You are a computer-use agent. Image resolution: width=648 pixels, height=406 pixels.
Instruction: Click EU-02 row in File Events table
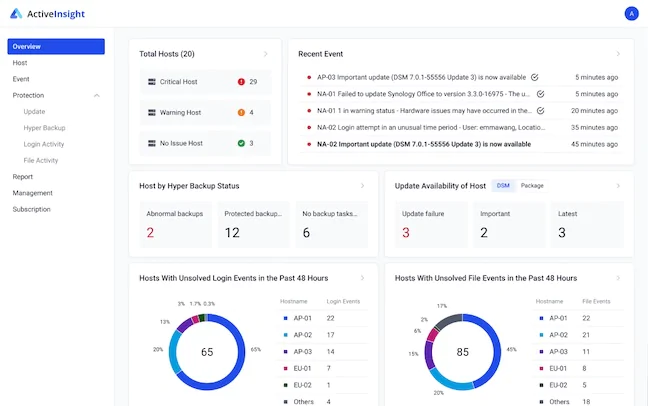(x=579, y=385)
